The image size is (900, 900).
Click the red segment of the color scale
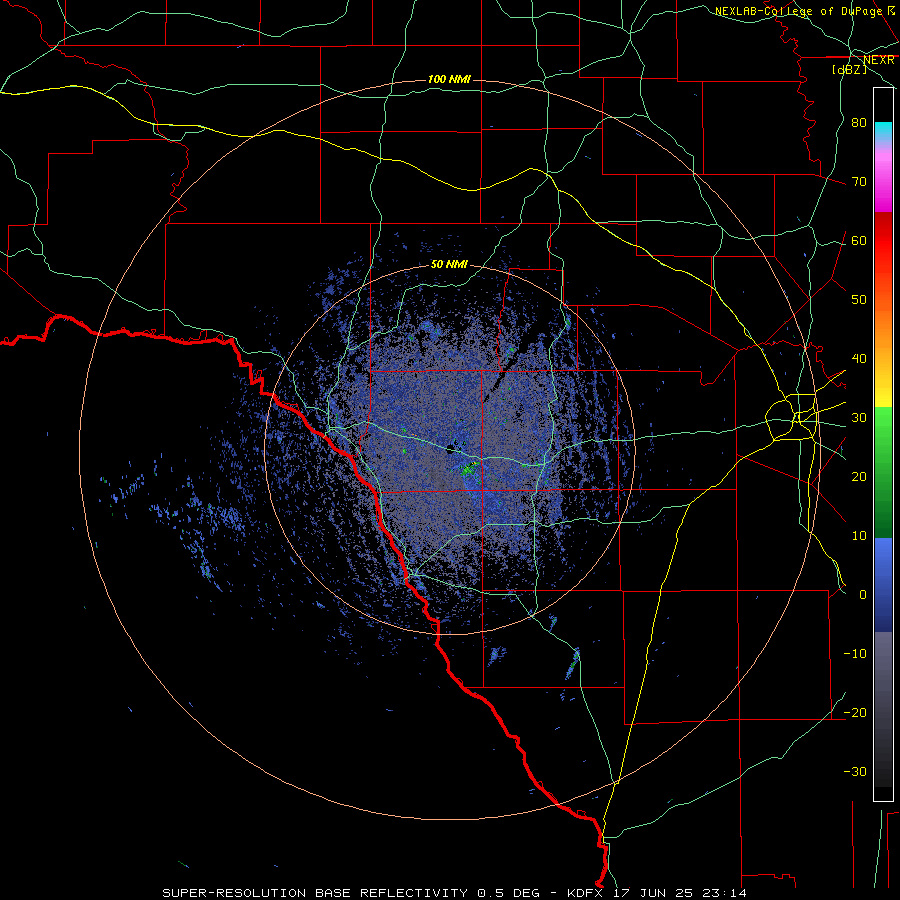coord(883,241)
